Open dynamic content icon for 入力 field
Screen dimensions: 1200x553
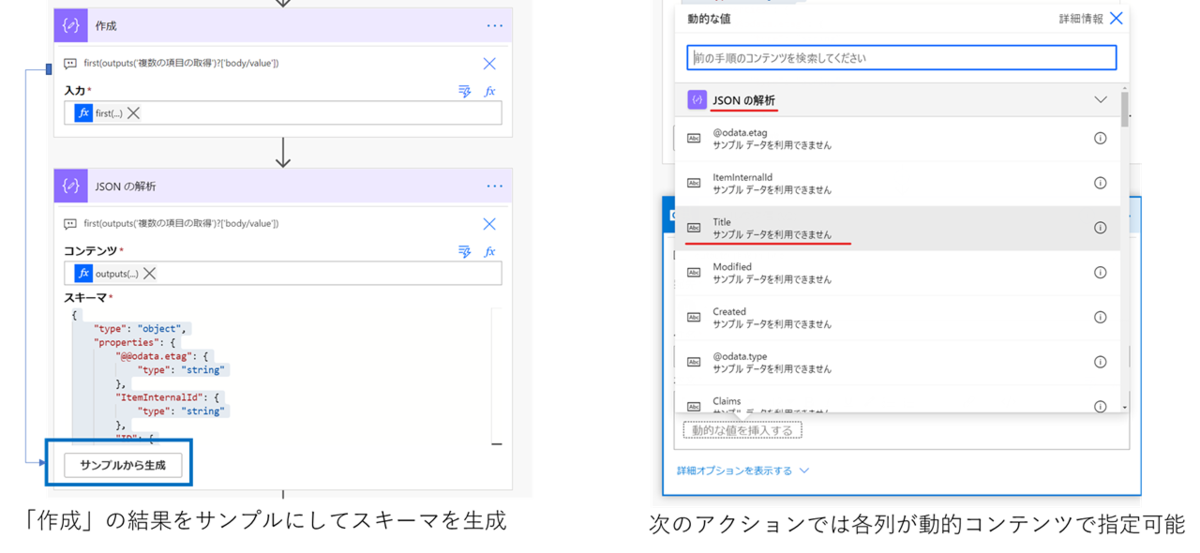(464, 91)
